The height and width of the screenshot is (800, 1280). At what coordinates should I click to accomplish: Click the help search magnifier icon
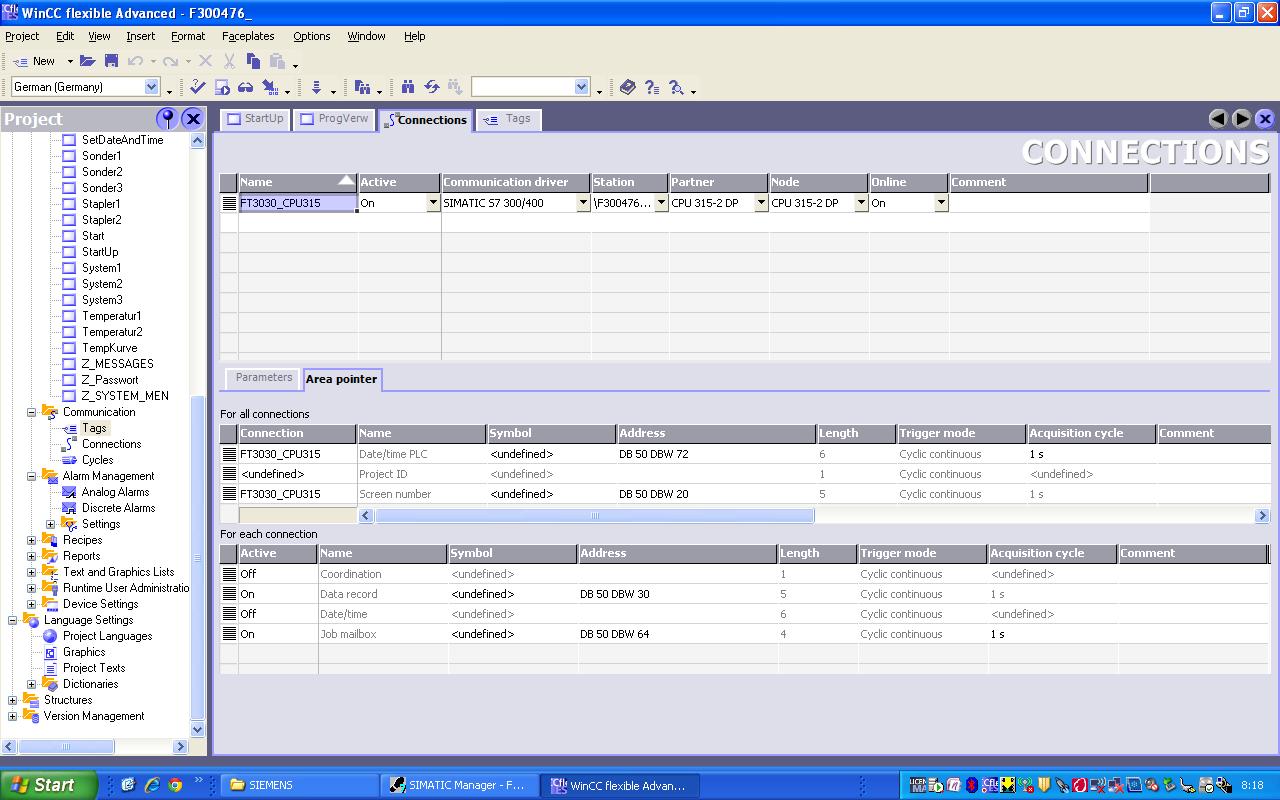[x=676, y=87]
